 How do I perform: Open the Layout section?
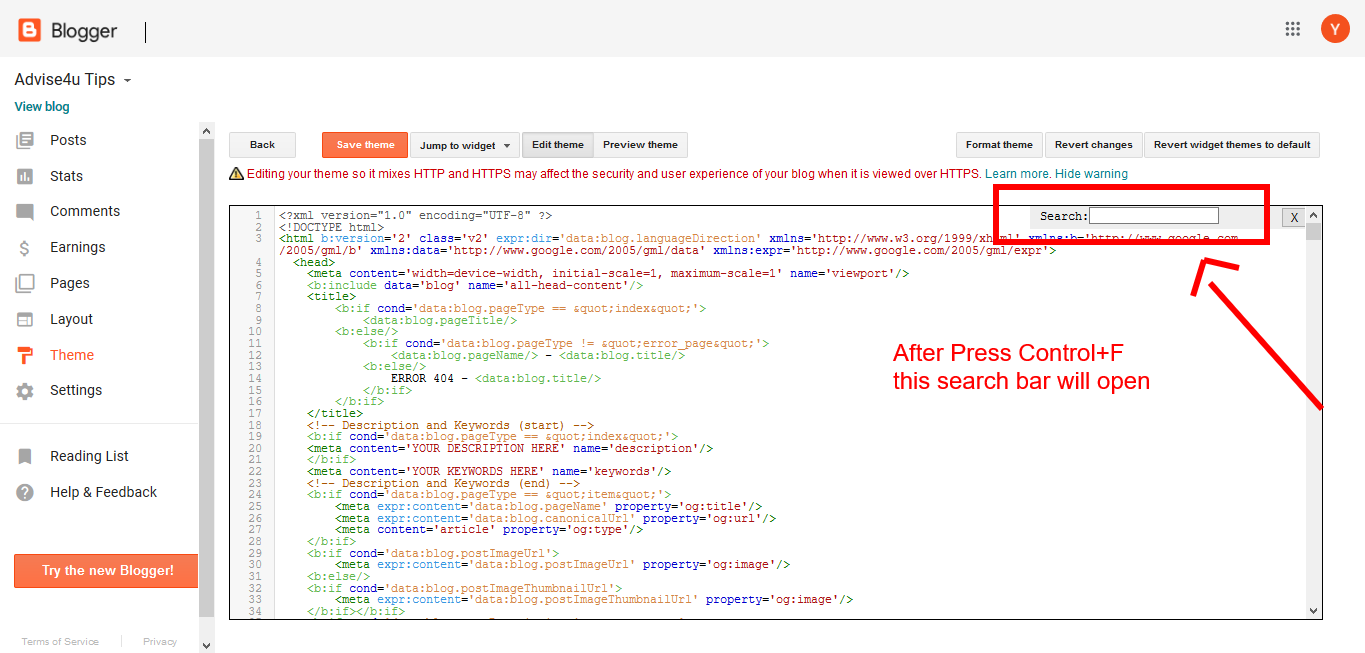click(71, 319)
